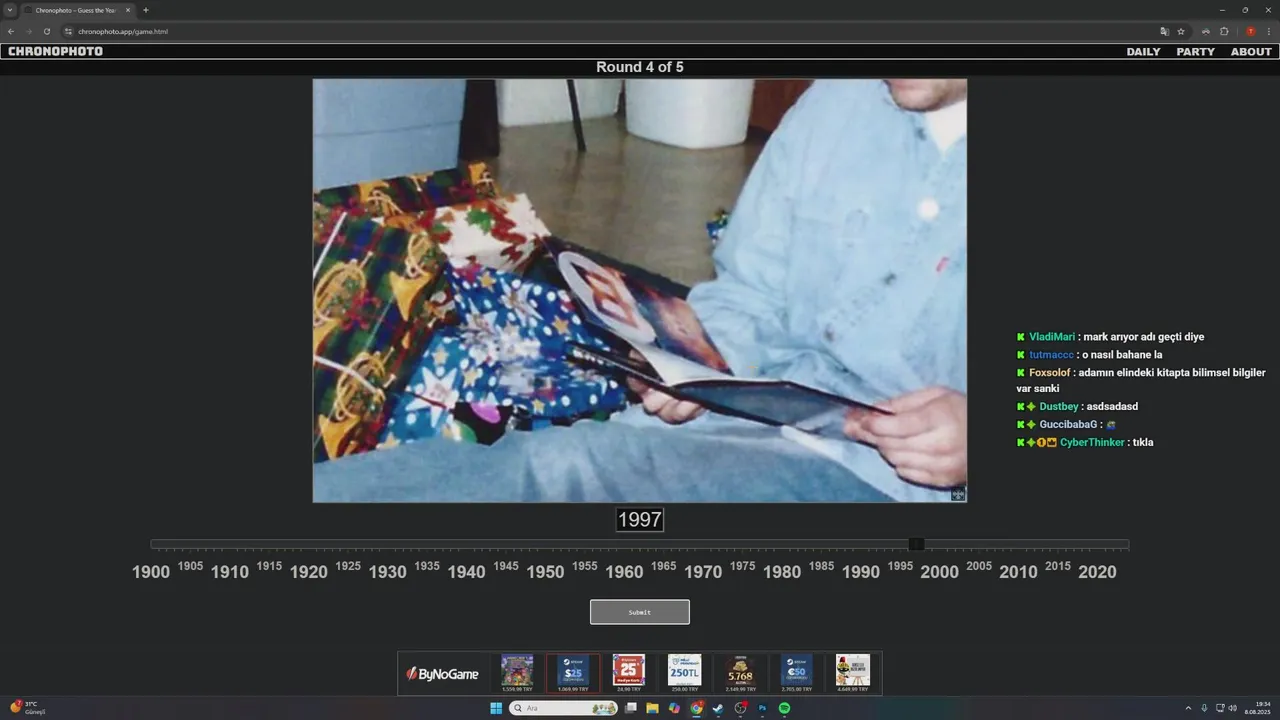
Task: Submit the year guess
Action: click(x=639, y=612)
